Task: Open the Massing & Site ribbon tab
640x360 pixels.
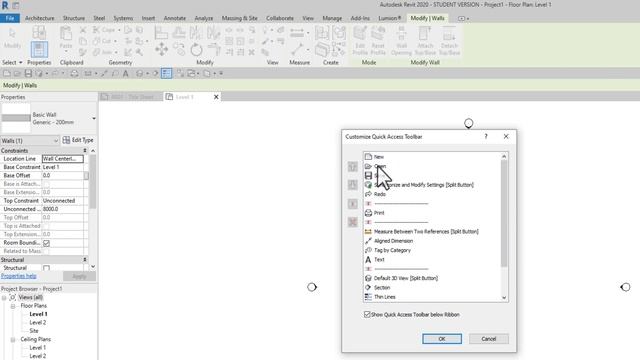Action: pyautogui.click(x=240, y=18)
